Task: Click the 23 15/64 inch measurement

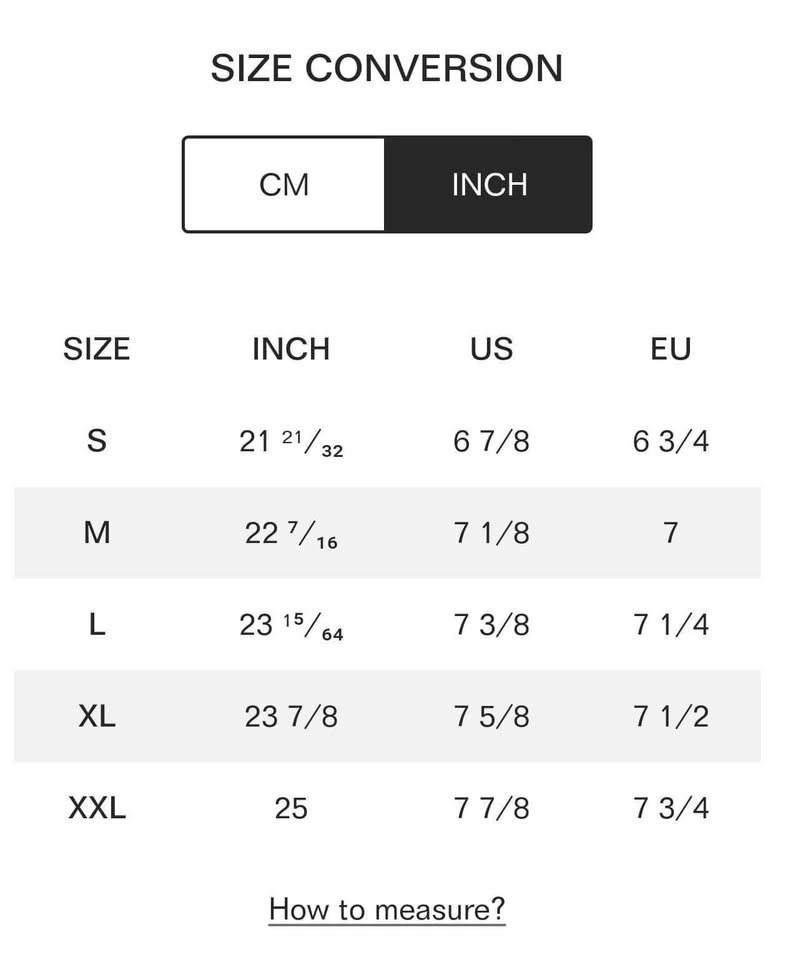Action: click(291, 626)
